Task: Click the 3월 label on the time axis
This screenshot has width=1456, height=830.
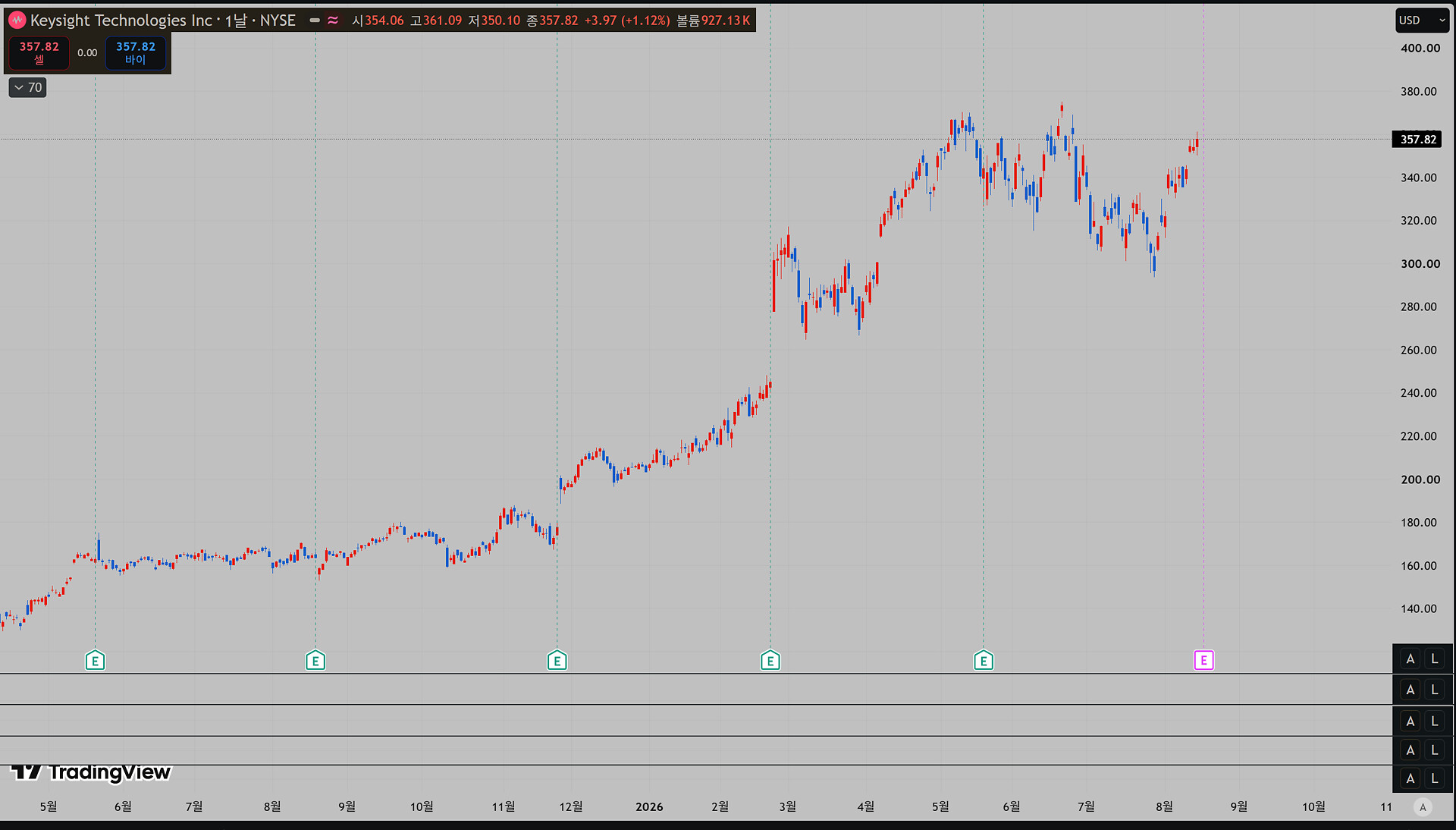Action: [x=788, y=807]
